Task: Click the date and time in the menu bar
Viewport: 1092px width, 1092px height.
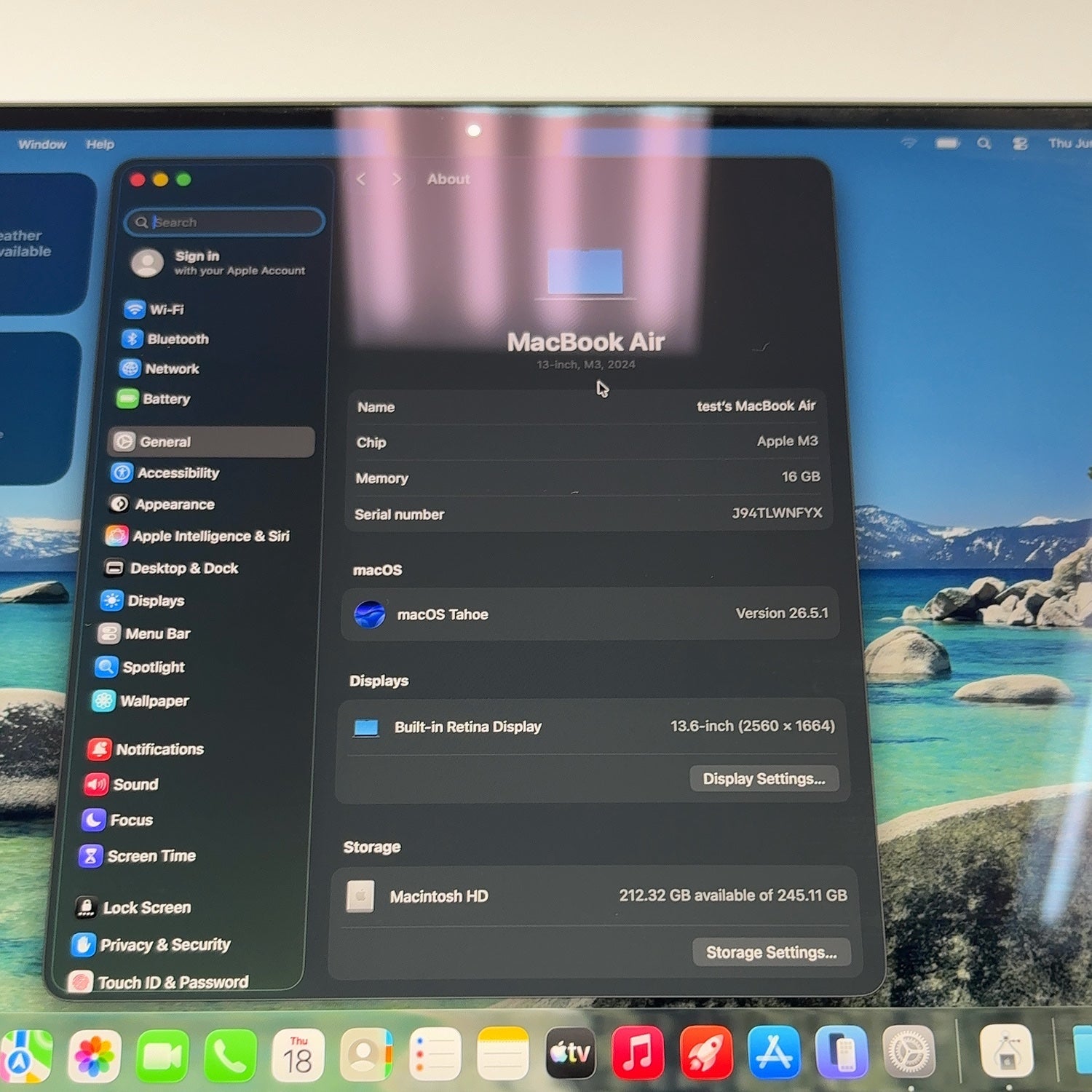Action: (x=1070, y=143)
